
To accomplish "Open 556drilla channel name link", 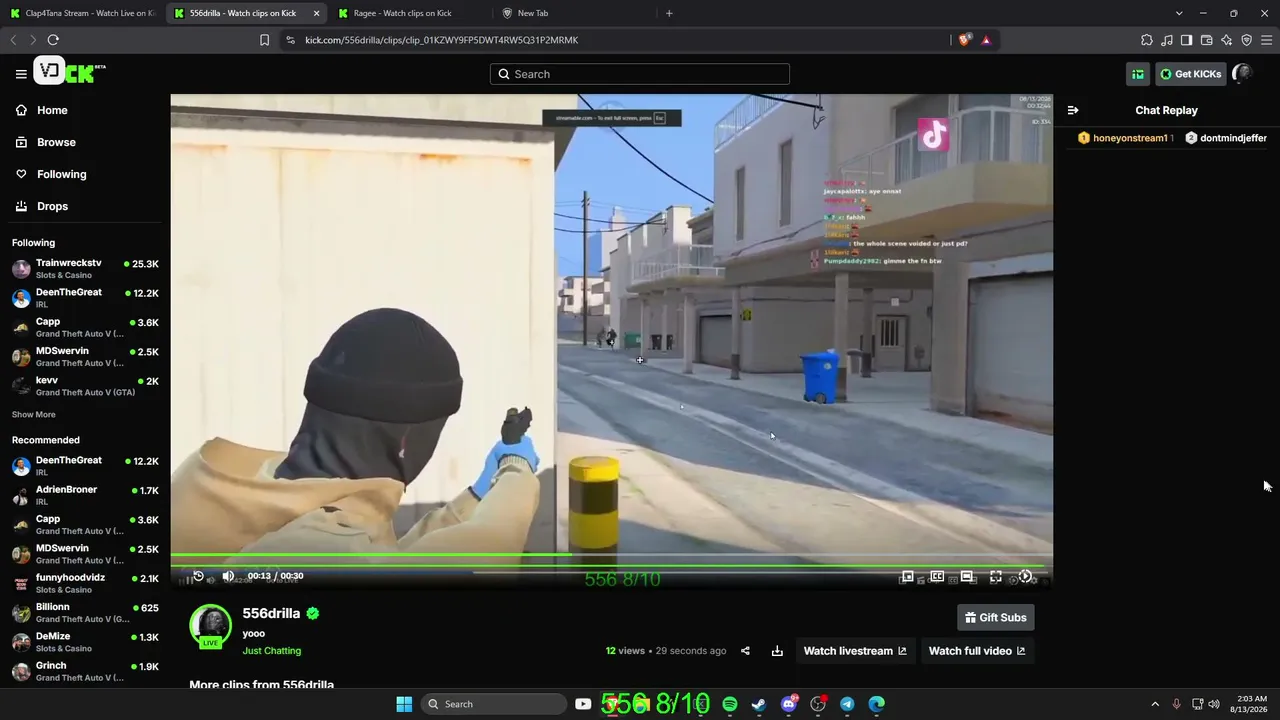I will (x=271, y=614).
